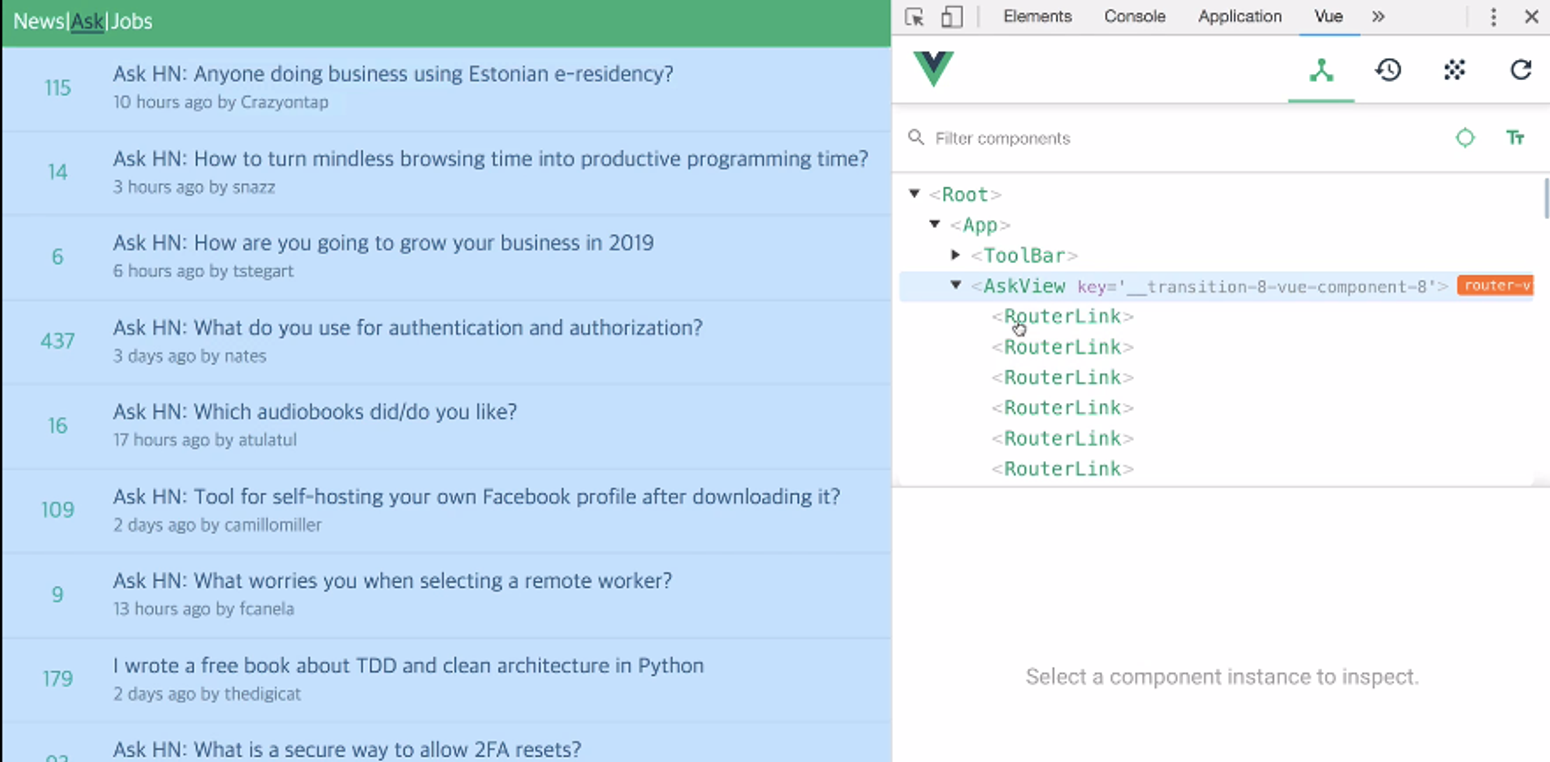Toggle the format component names icon

click(x=1515, y=138)
